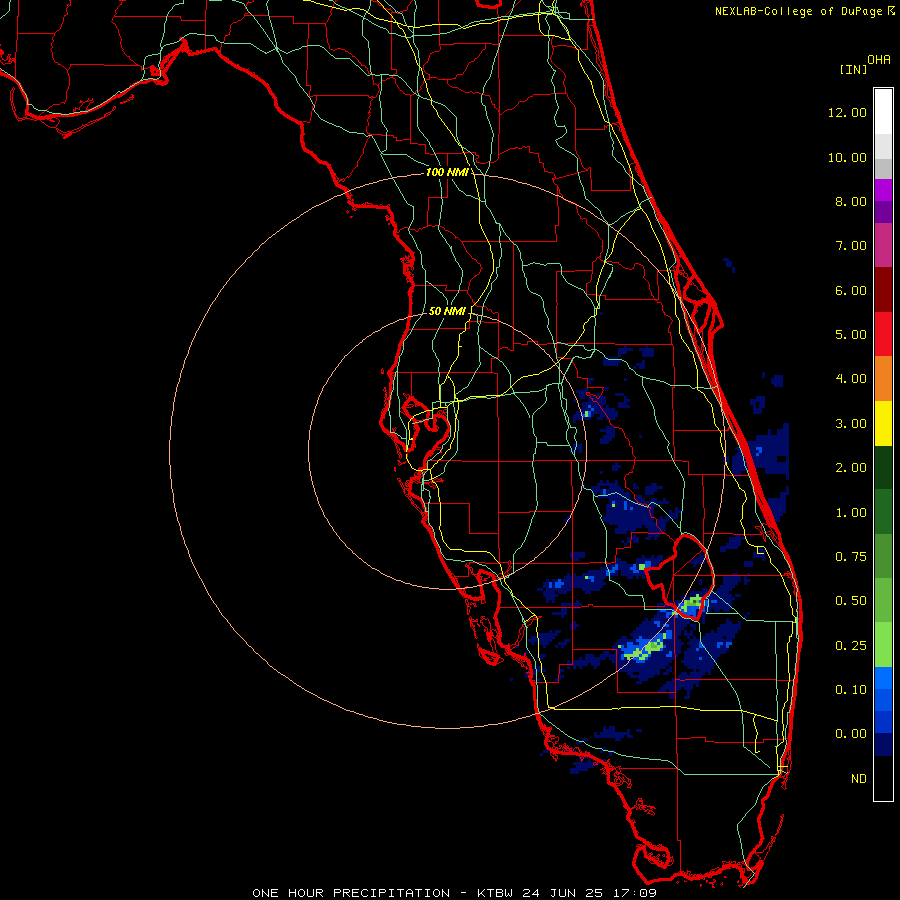Click the 100 NMI range ring label
The height and width of the screenshot is (900, 900).
pyautogui.click(x=447, y=172)
